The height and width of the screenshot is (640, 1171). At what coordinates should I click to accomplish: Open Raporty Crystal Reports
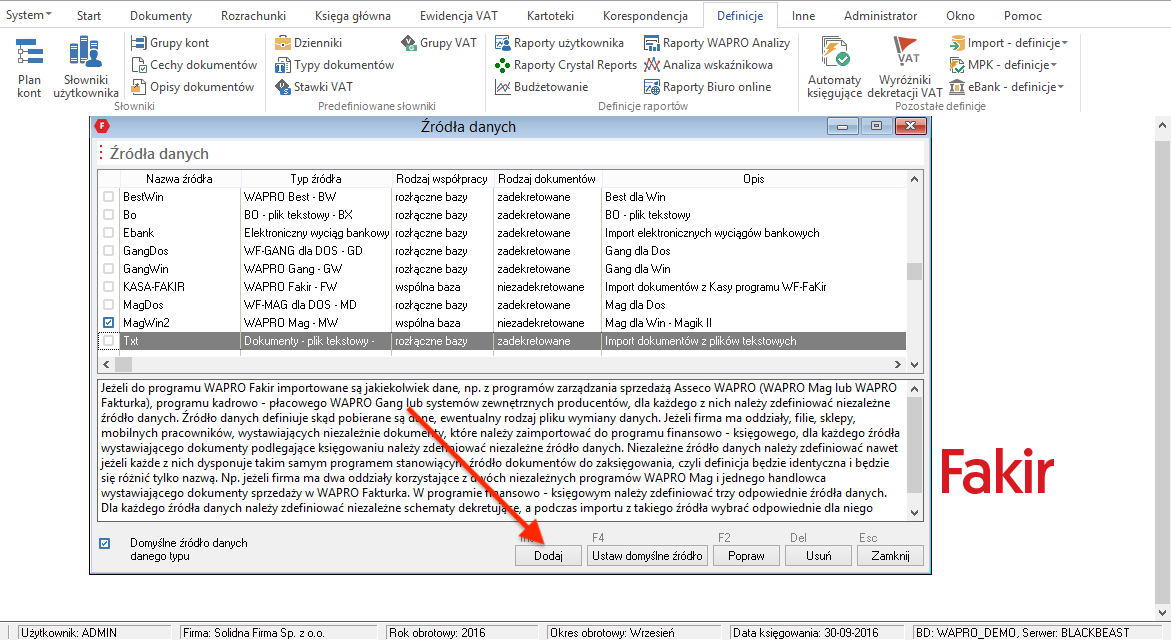pos(567,65)
